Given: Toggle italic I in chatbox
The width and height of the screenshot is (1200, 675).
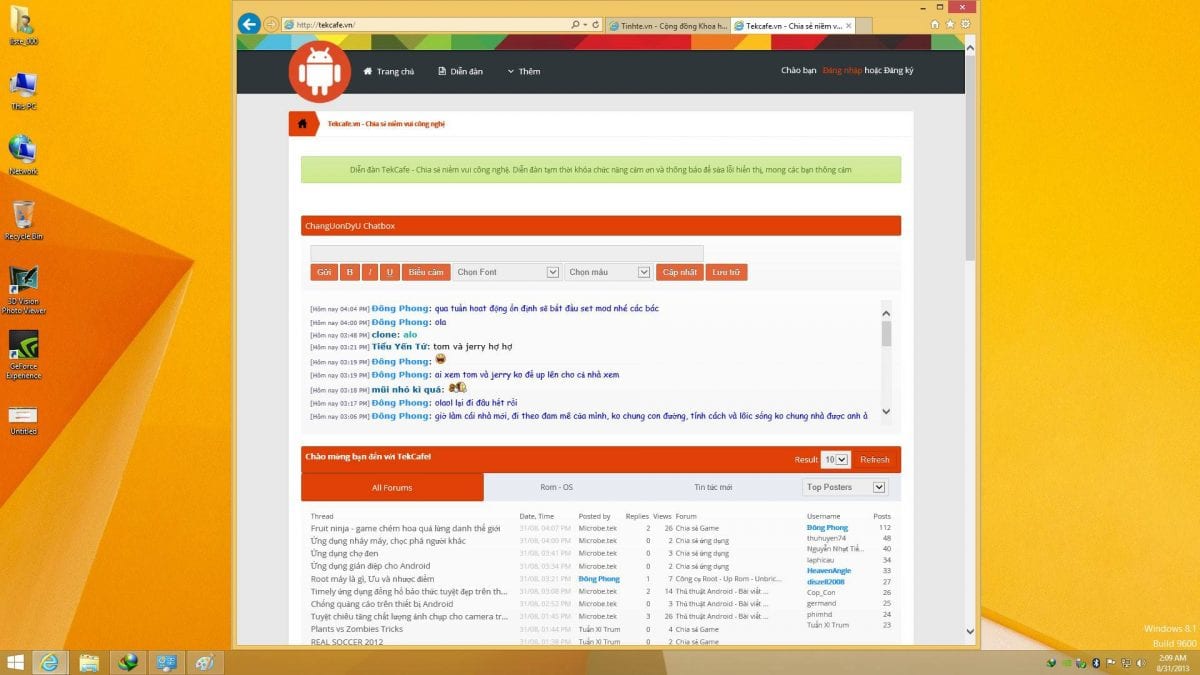Looking at the screenshot, I should click(370, 272).
